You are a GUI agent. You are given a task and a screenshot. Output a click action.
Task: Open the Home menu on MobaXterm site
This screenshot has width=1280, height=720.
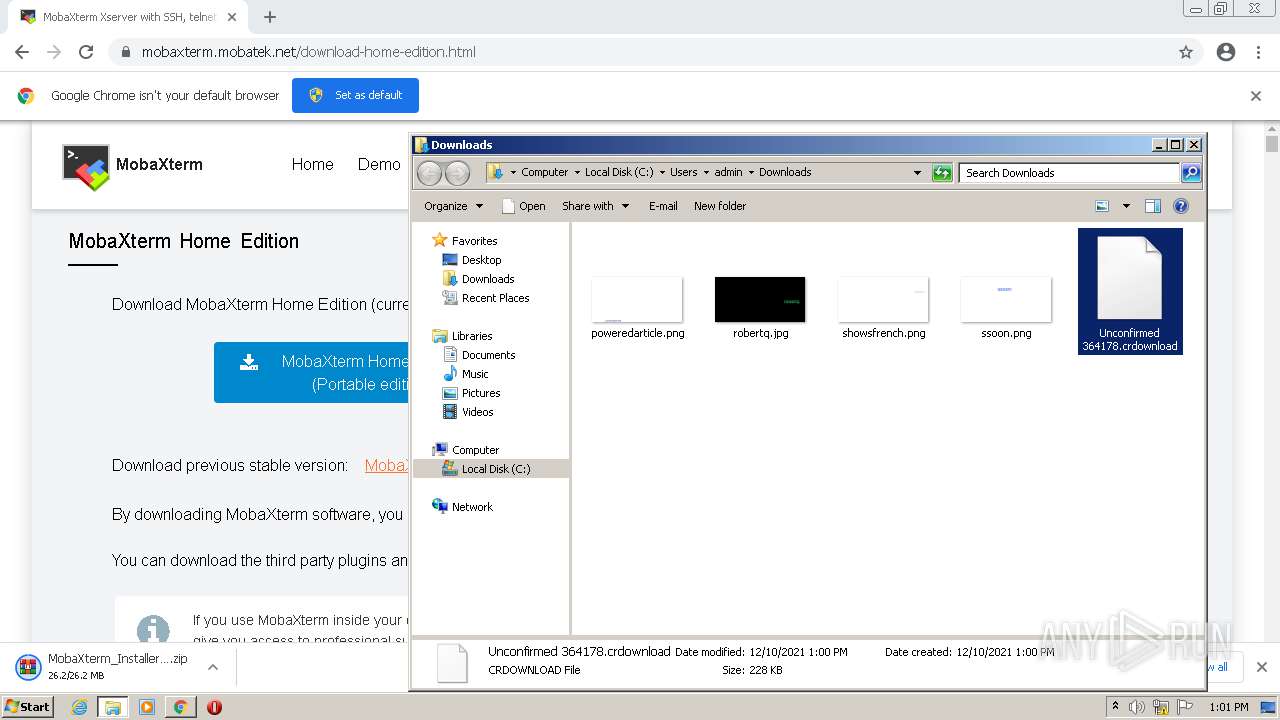point(312,164)
